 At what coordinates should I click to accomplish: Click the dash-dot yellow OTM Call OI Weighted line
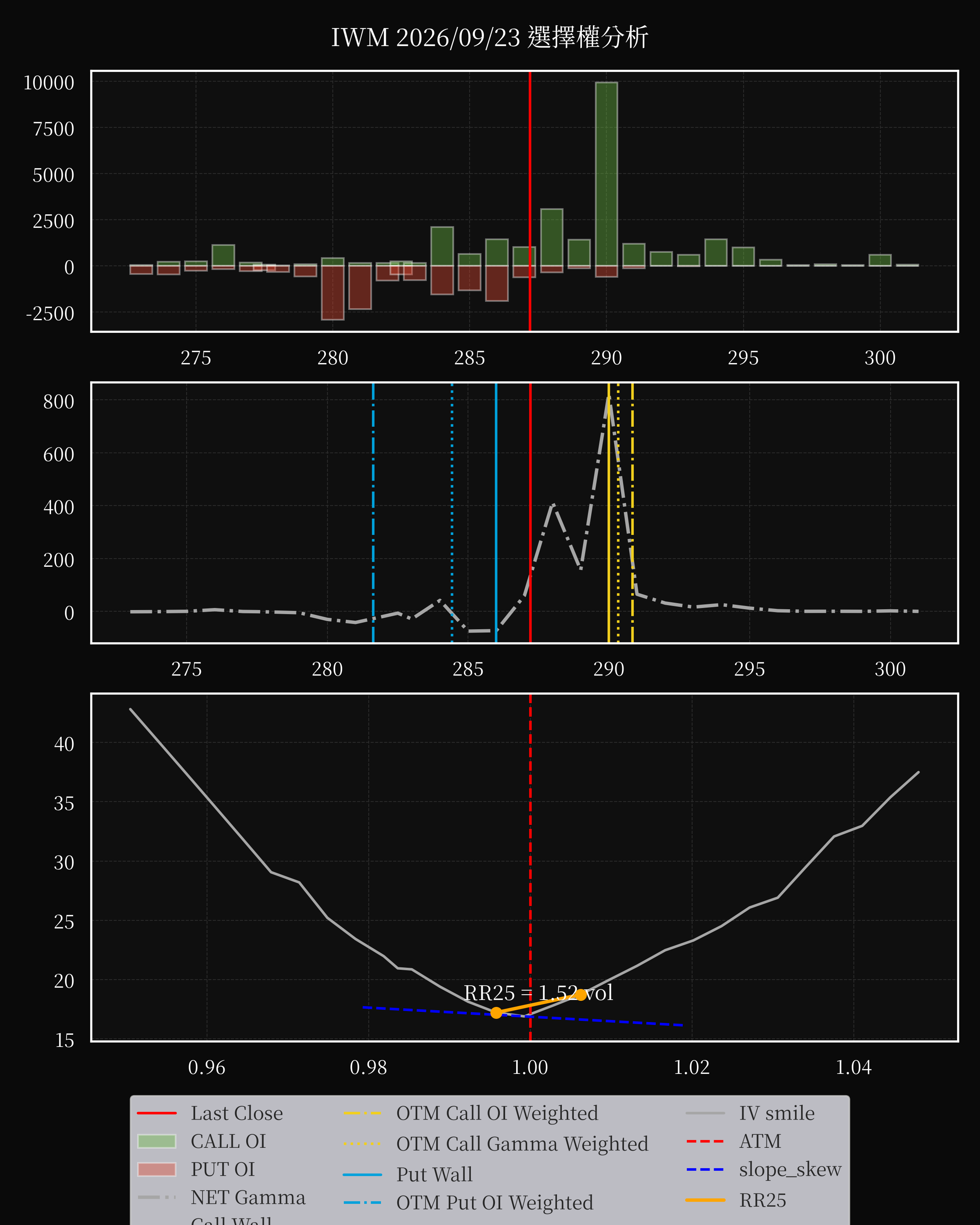pyautogui.click(x=633, y=513)
